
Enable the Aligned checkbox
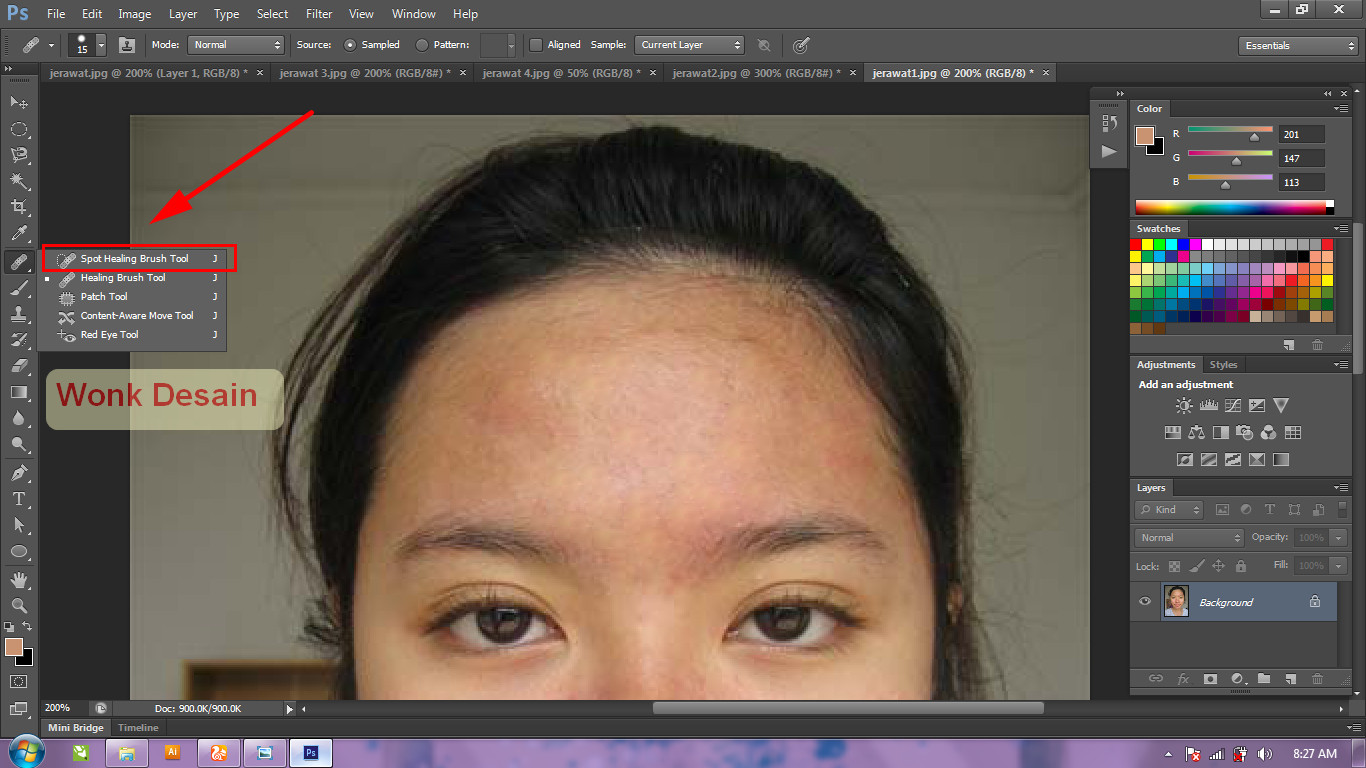pos(536,45)
